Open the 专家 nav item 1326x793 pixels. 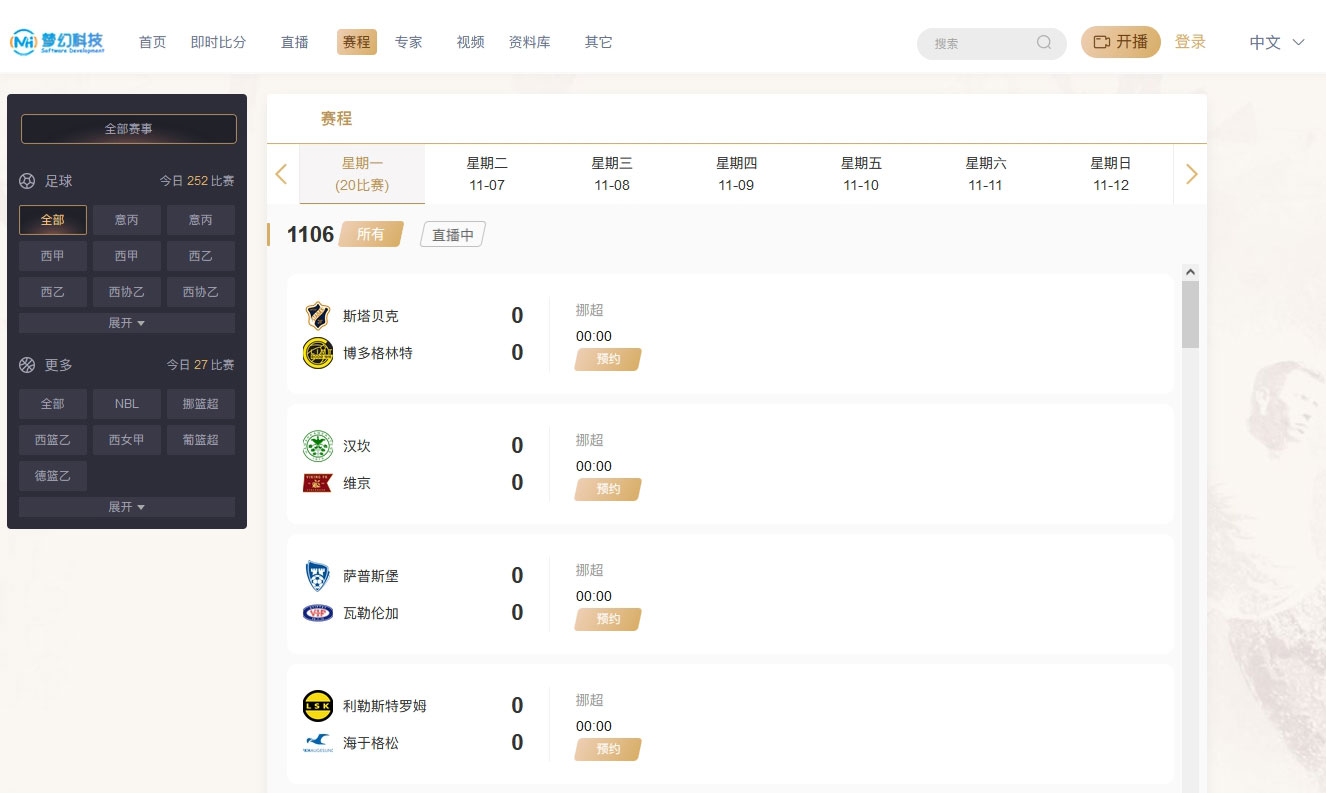coord(409,42)
